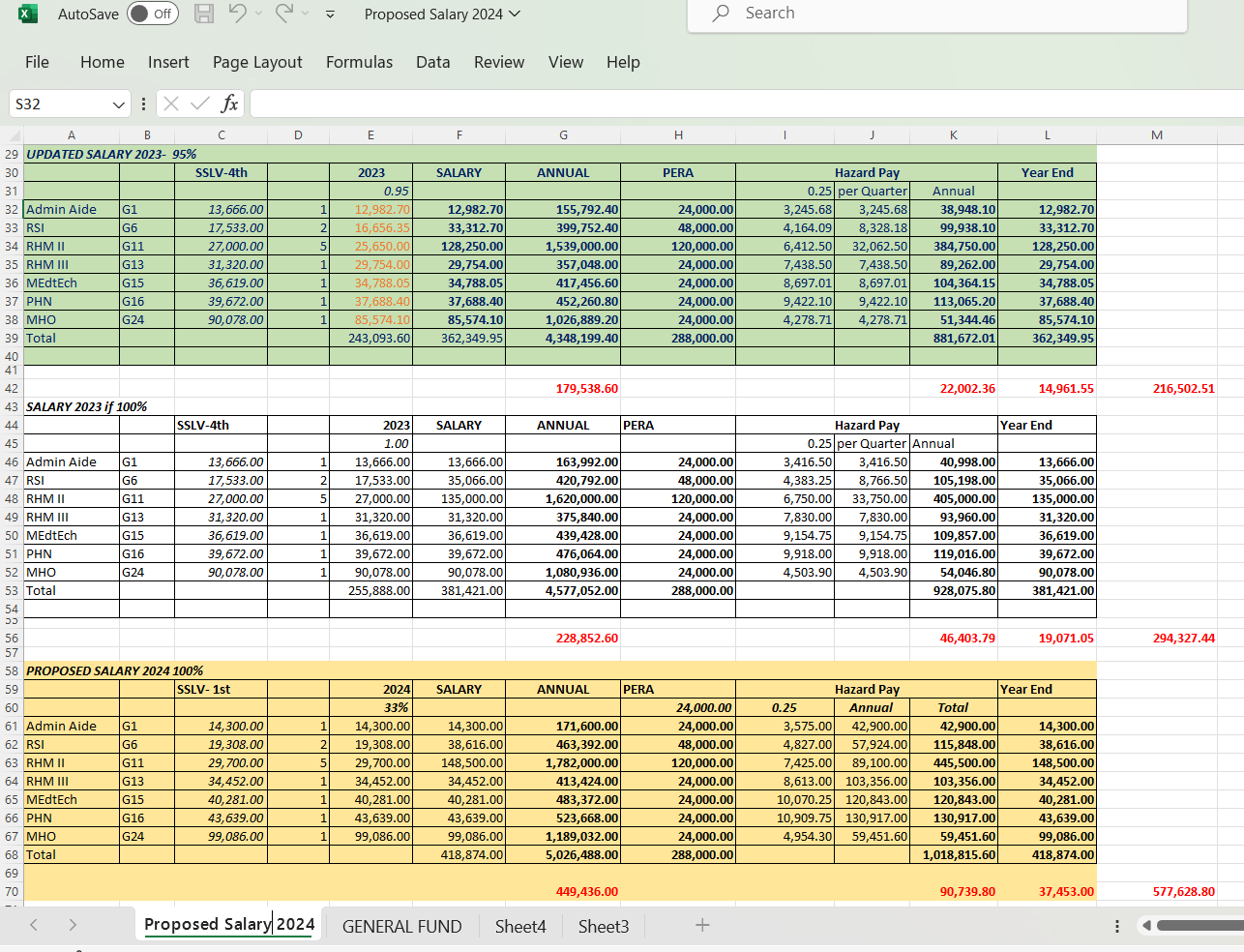Open the Page Layout tab

coord(257,62)
